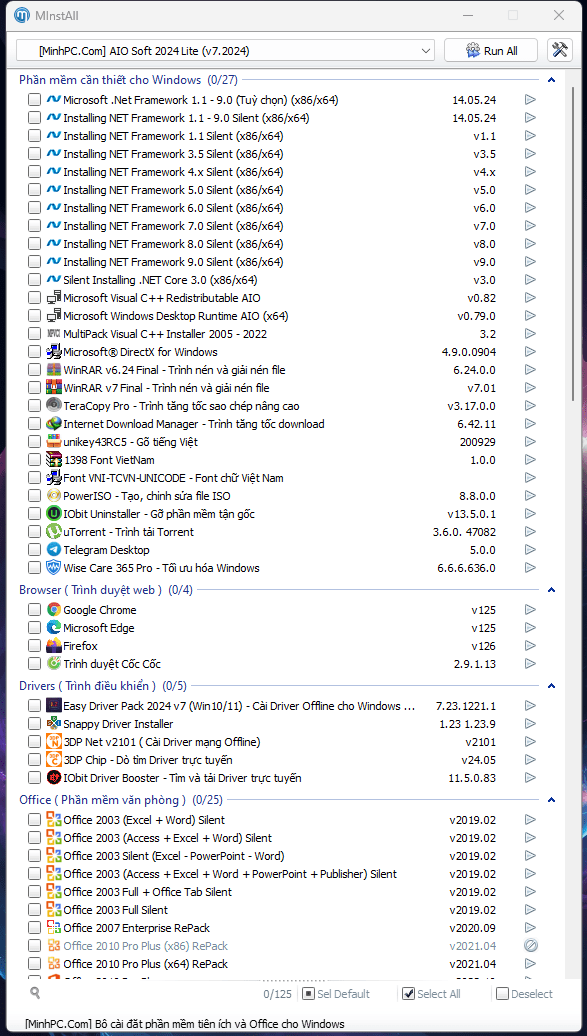Click version 6.42.11 value of IDM
Image resolution: width=587 pixels, height=1036 pixels.
pyautogui.click(x=477, y=424)
